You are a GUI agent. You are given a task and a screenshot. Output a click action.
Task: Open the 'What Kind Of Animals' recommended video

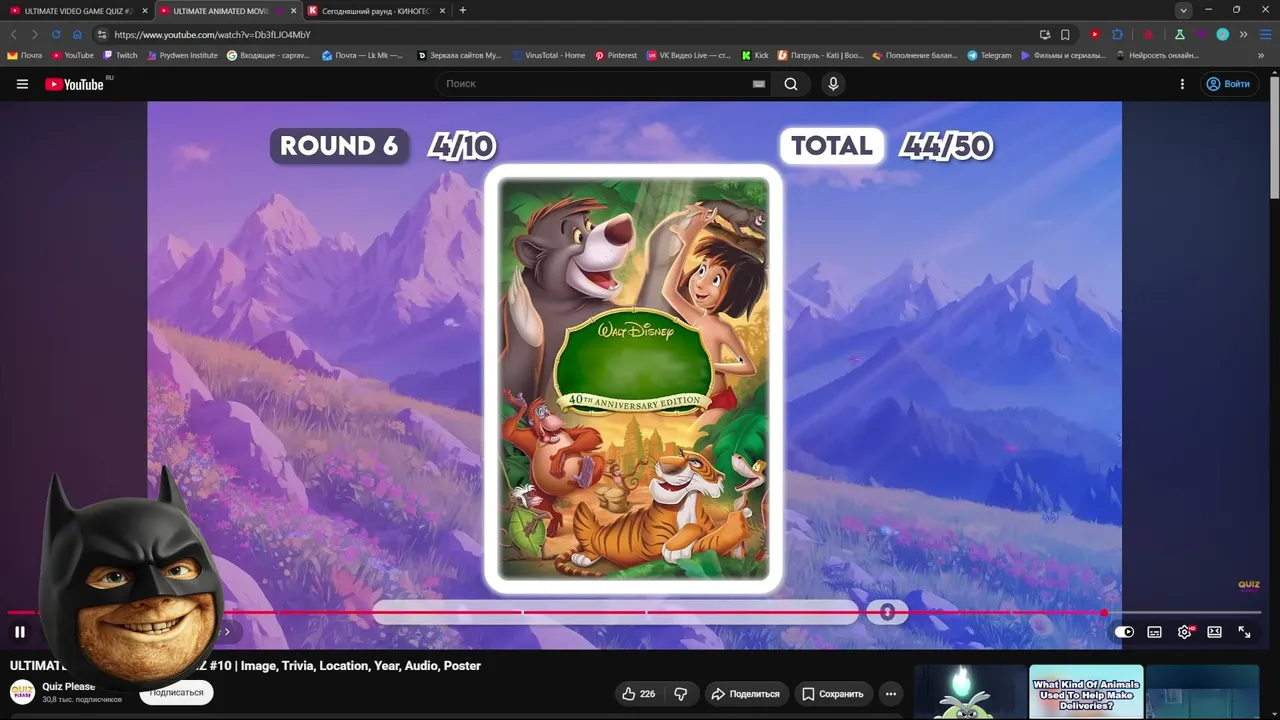tap(1086, 692)
